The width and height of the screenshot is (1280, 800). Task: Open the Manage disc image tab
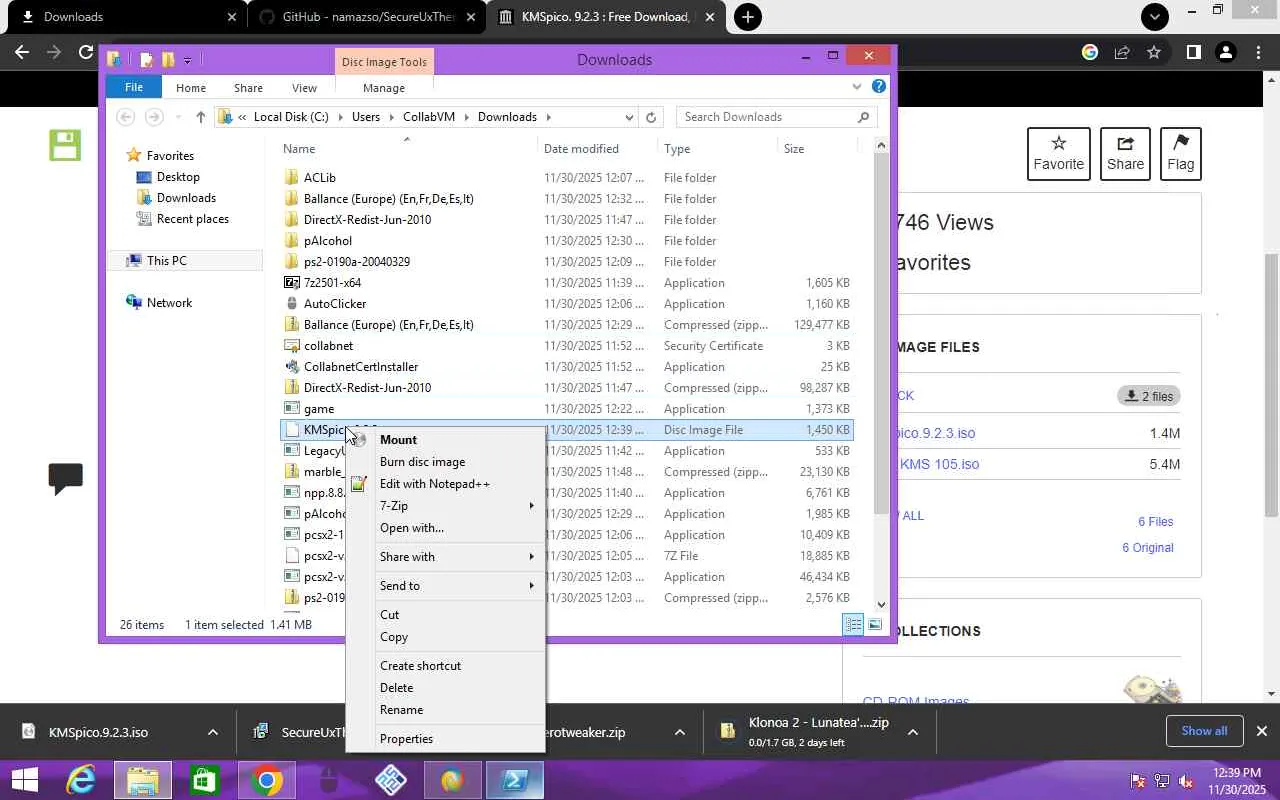[384, 88]
